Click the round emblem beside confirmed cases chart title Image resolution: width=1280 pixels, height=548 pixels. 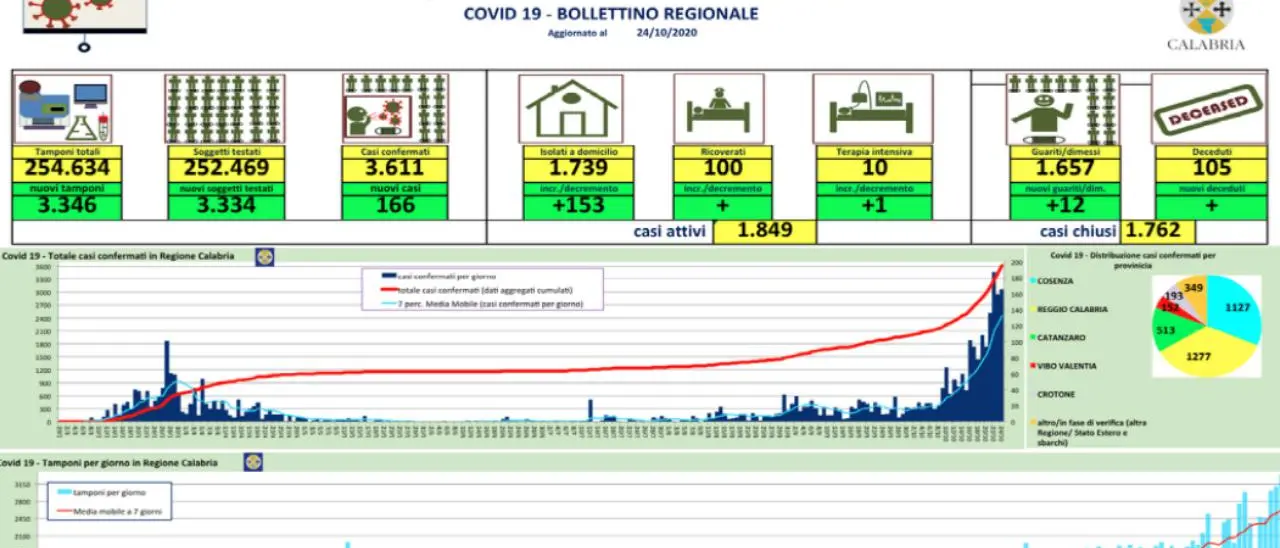click(x=265, y=256)
